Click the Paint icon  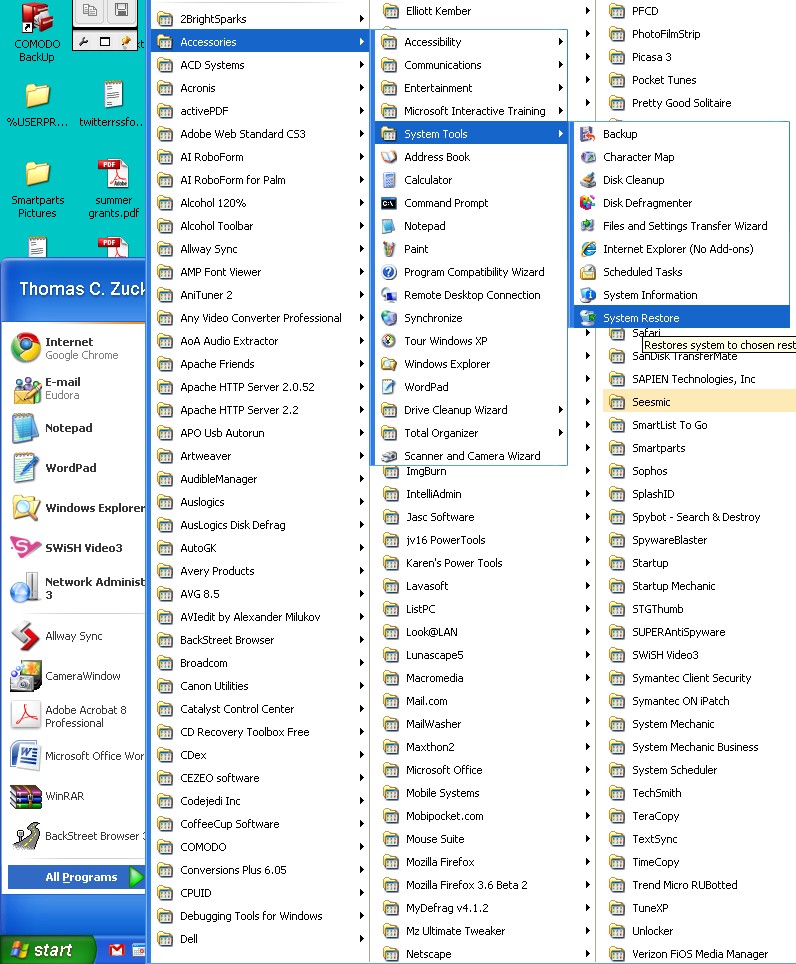(x=388, y=249)
